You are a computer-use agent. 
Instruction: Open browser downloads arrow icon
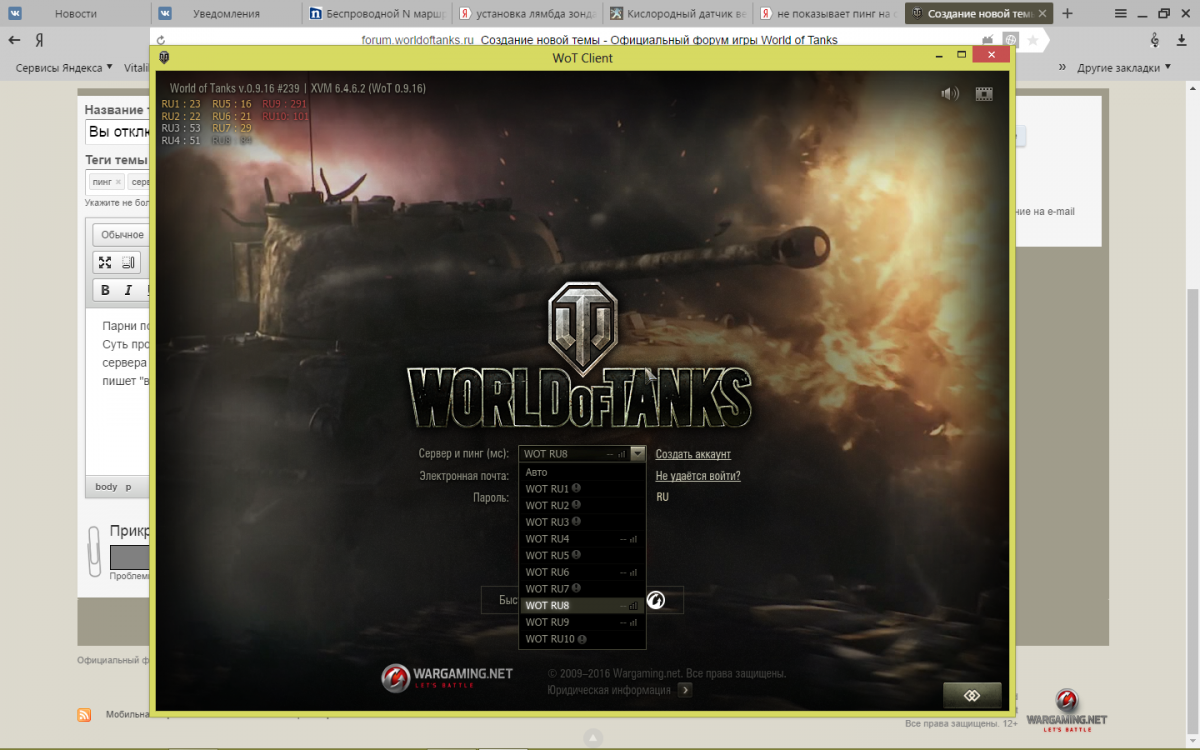(x=1182, y=40)
